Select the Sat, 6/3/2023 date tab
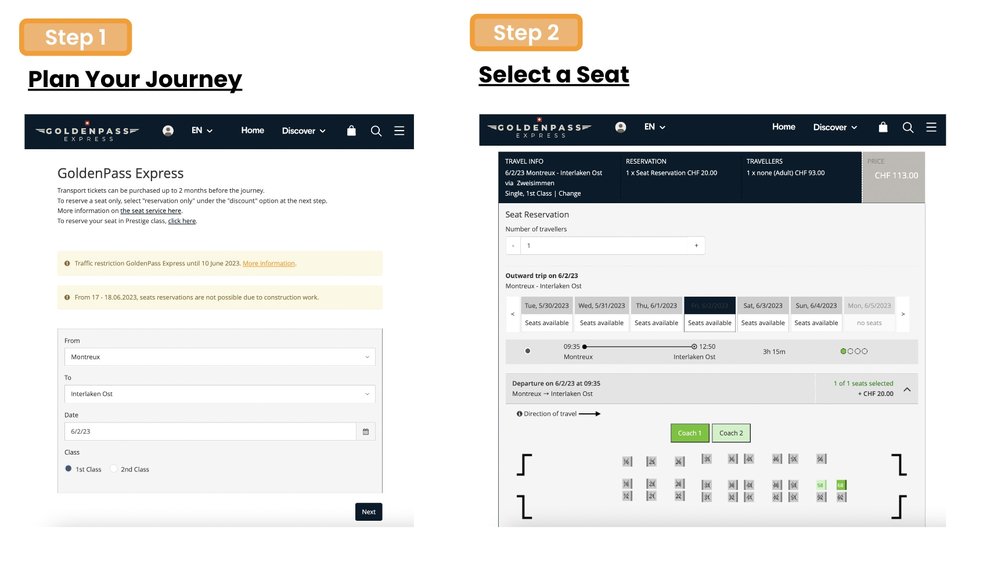 [x=763, y=314]
